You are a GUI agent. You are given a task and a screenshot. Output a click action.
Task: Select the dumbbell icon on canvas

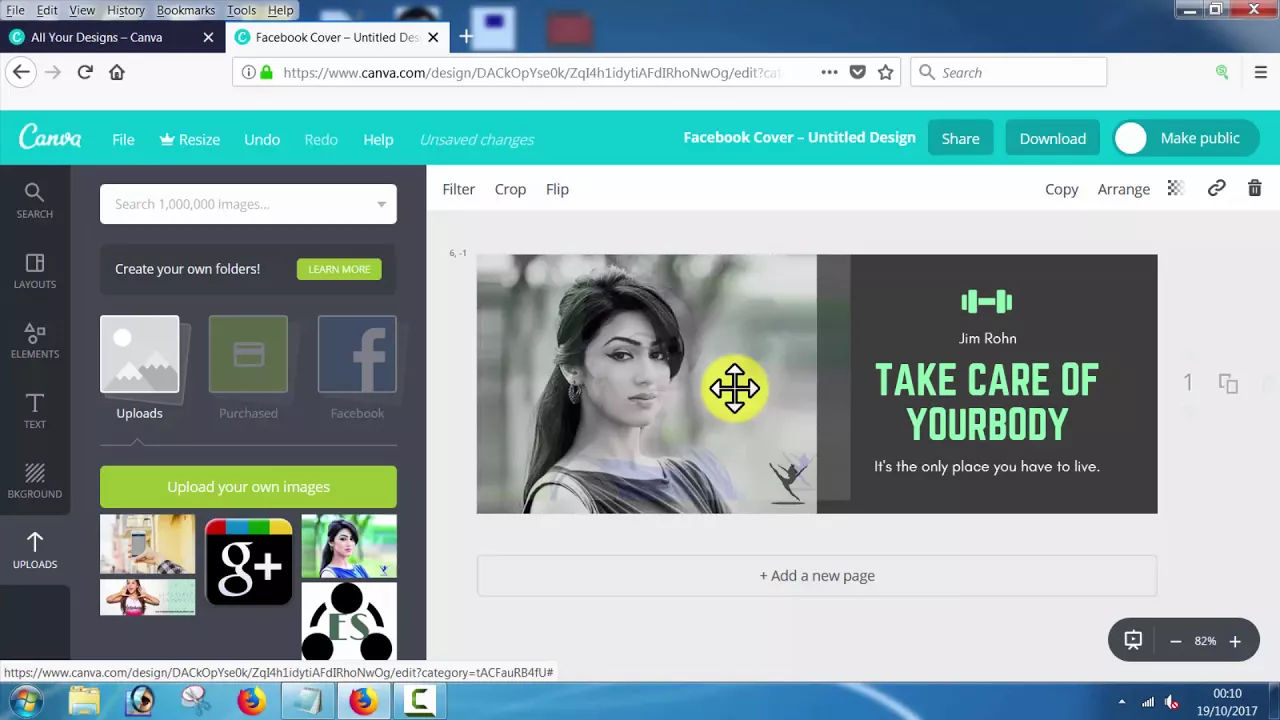pyautogui.click(x=987, y=301)
